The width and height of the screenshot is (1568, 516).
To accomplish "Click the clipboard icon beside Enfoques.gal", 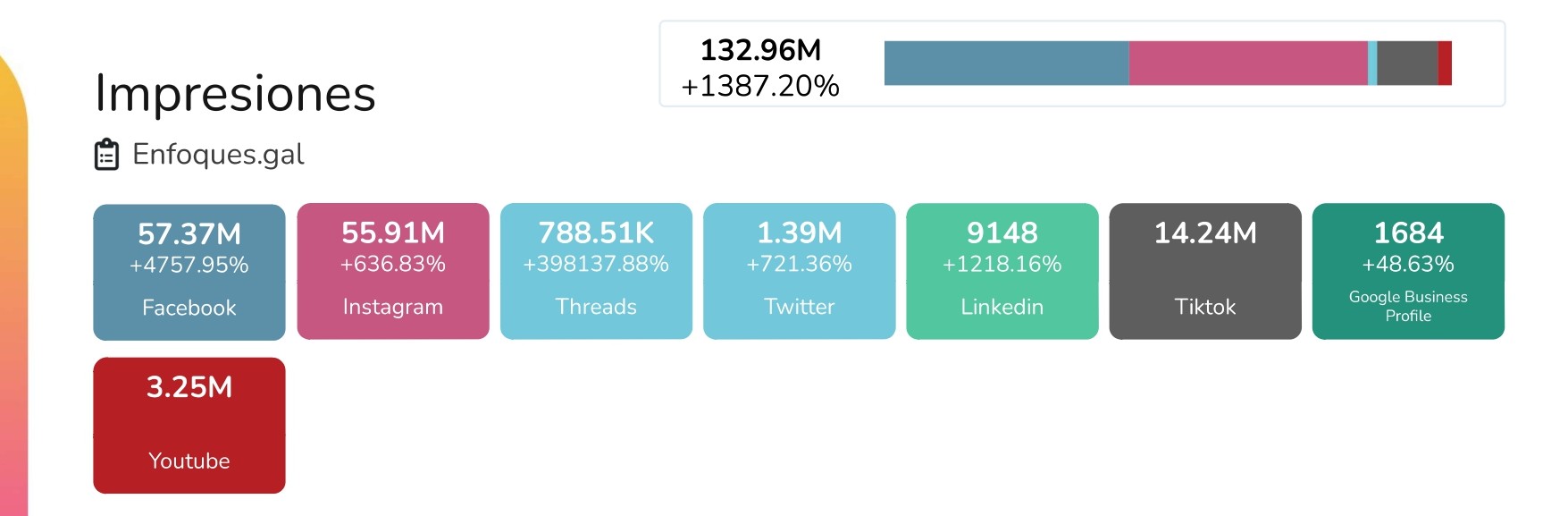I will click(x=106, y=155).
